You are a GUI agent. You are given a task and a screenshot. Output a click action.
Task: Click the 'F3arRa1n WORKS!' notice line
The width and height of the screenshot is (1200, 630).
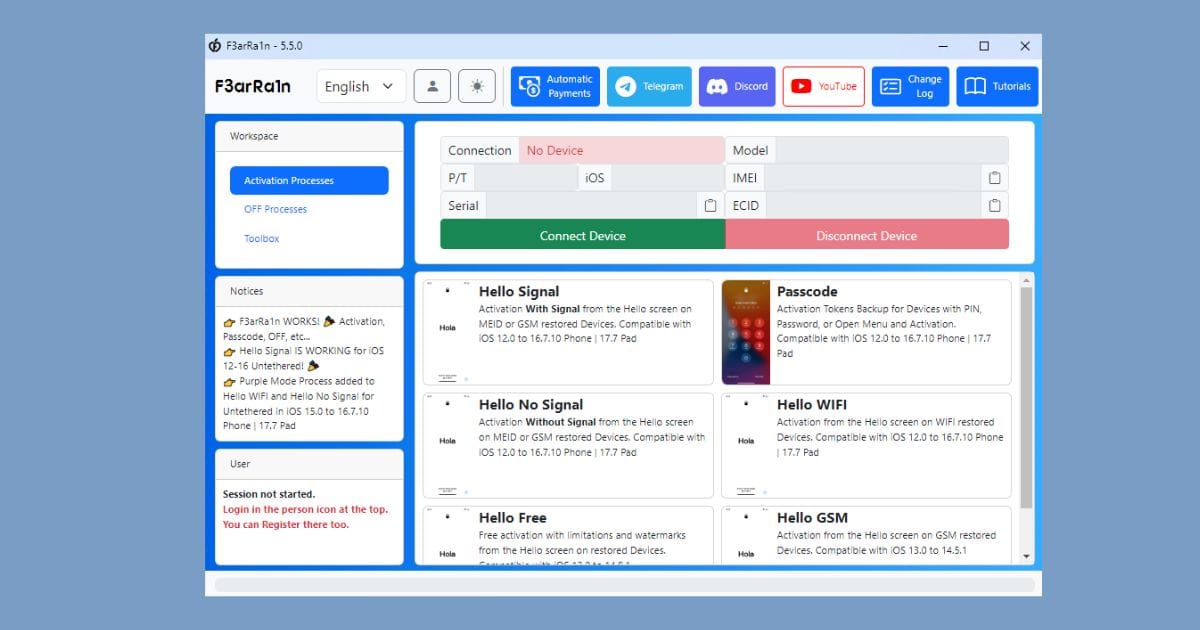click(304, 329)
